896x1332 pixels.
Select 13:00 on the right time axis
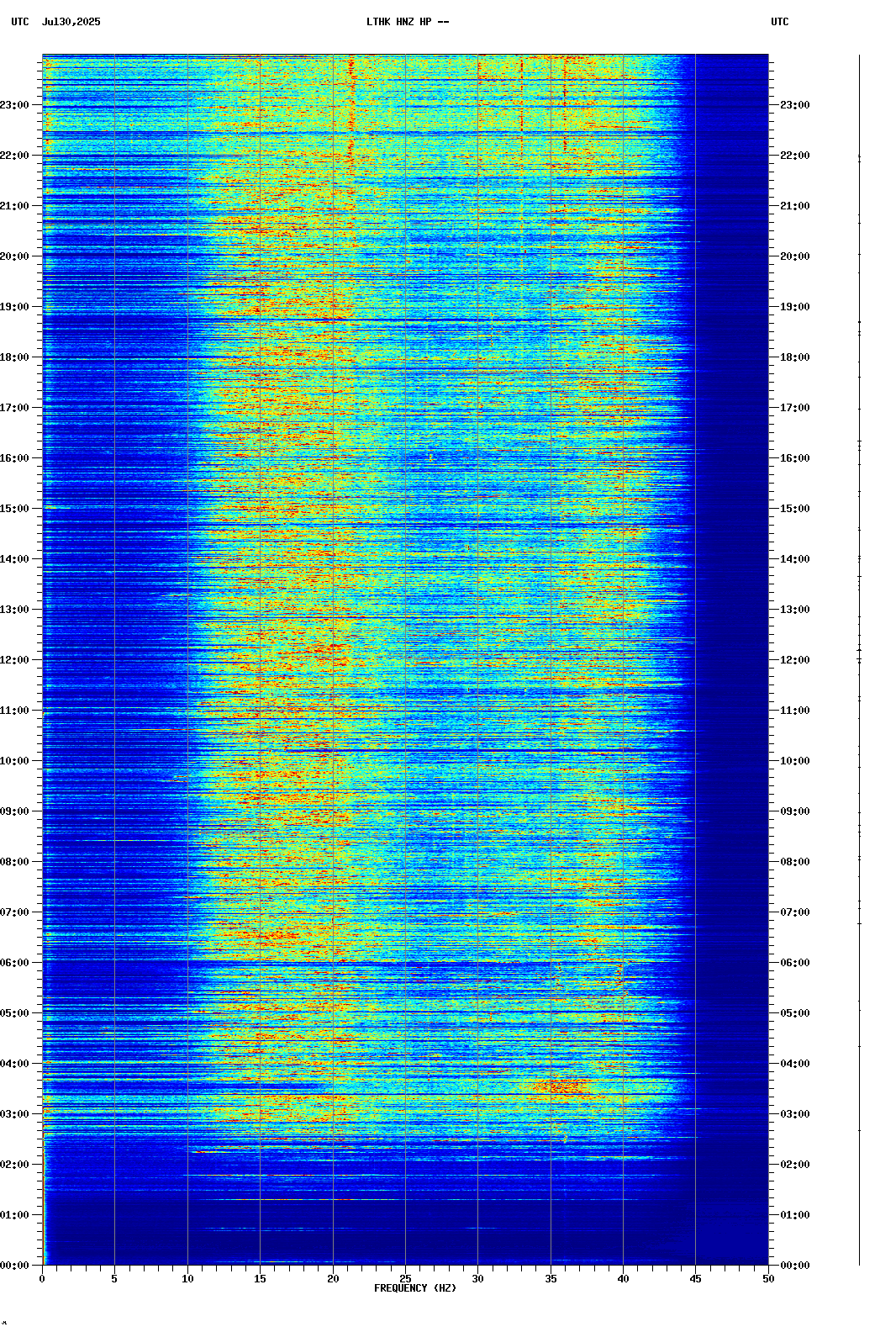[795, 610]
